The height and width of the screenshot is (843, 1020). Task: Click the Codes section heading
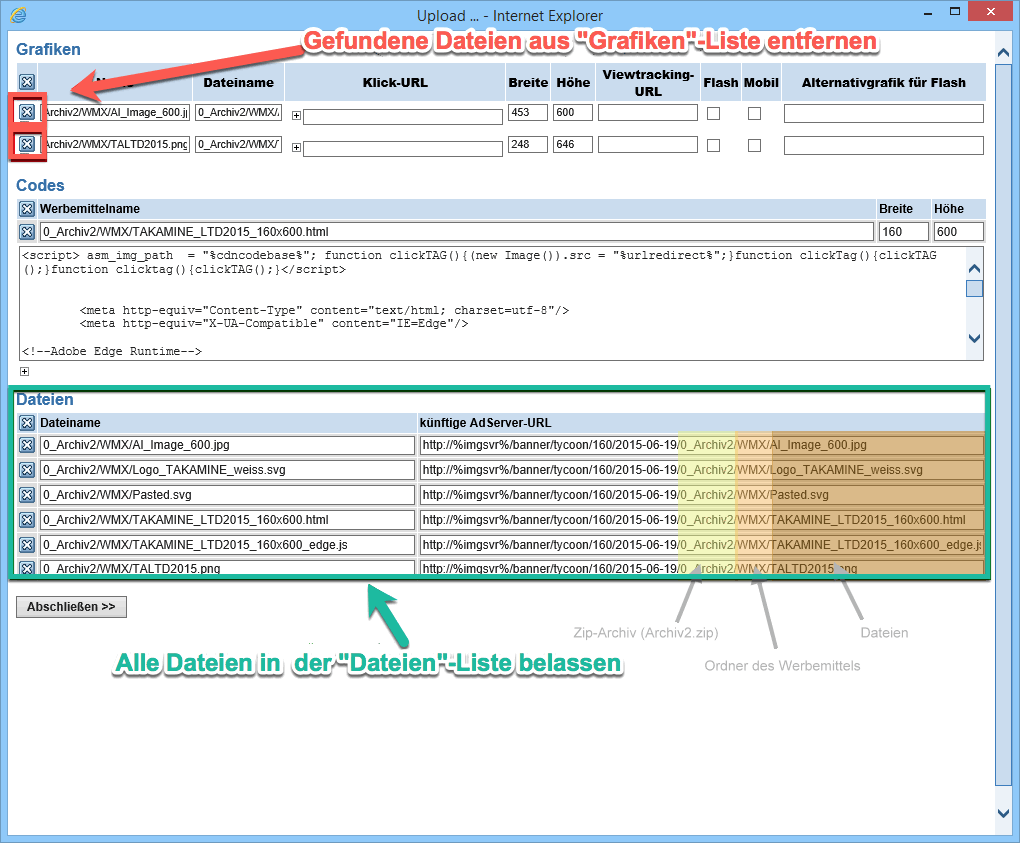click(x=40, y=185)
